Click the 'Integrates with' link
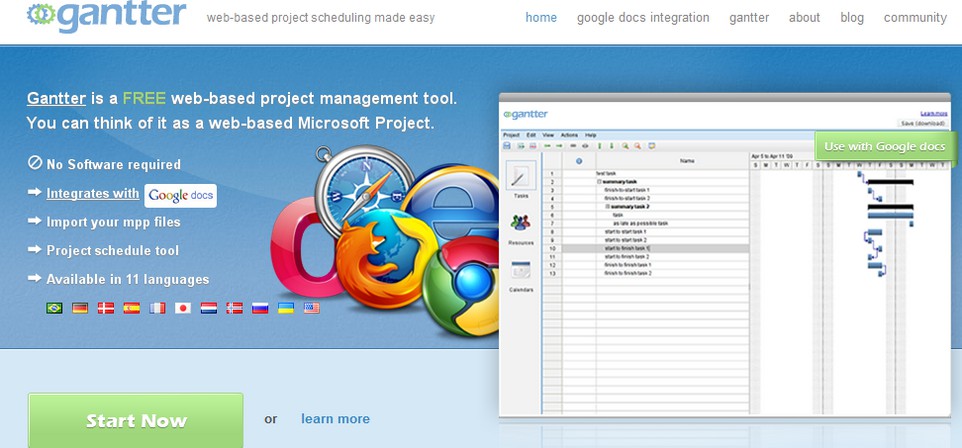The width and height of the screenshot is (962, 448). pos(93,194)
